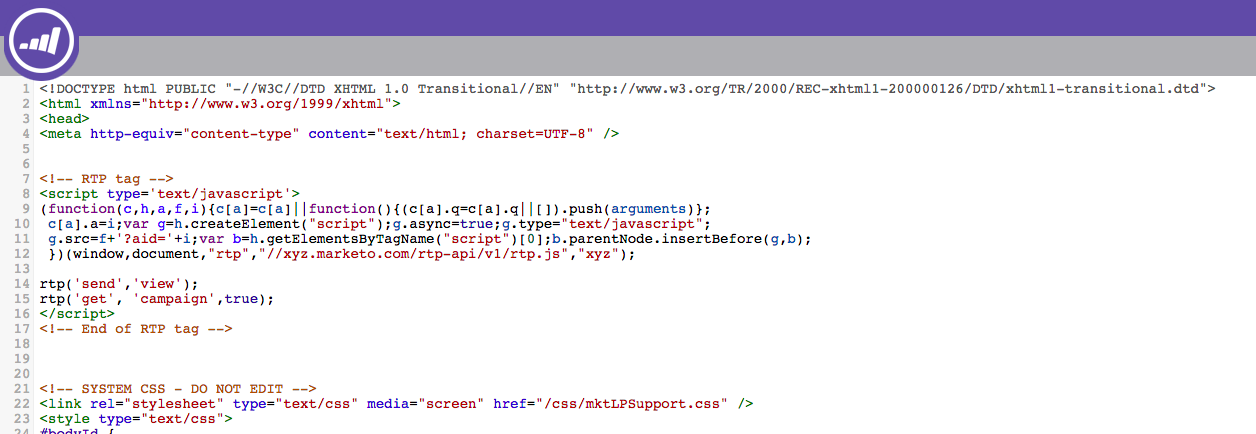Click the style type="text/css" tag line
The height and width of the screenshot is (434, 1256).
pos(136,419)
